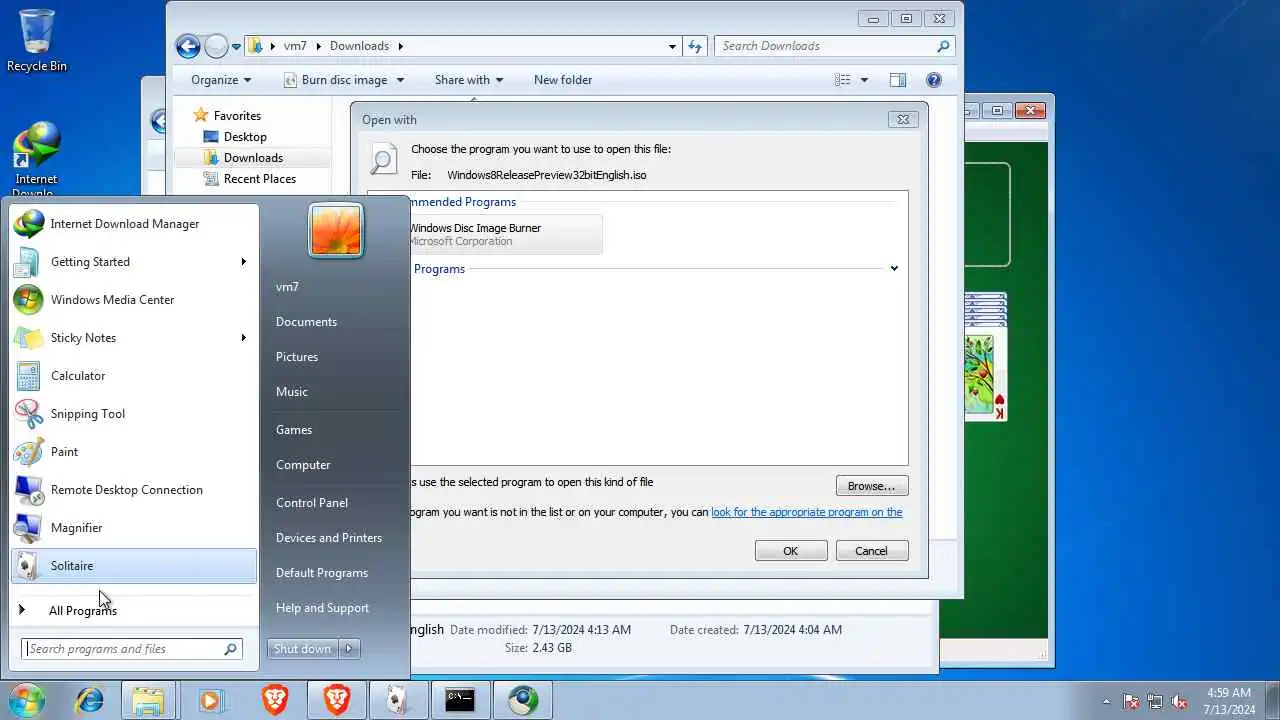Open Documents from Start menu
The height and width of the screenshot is (720, 1280).
(x=306, y=322)
